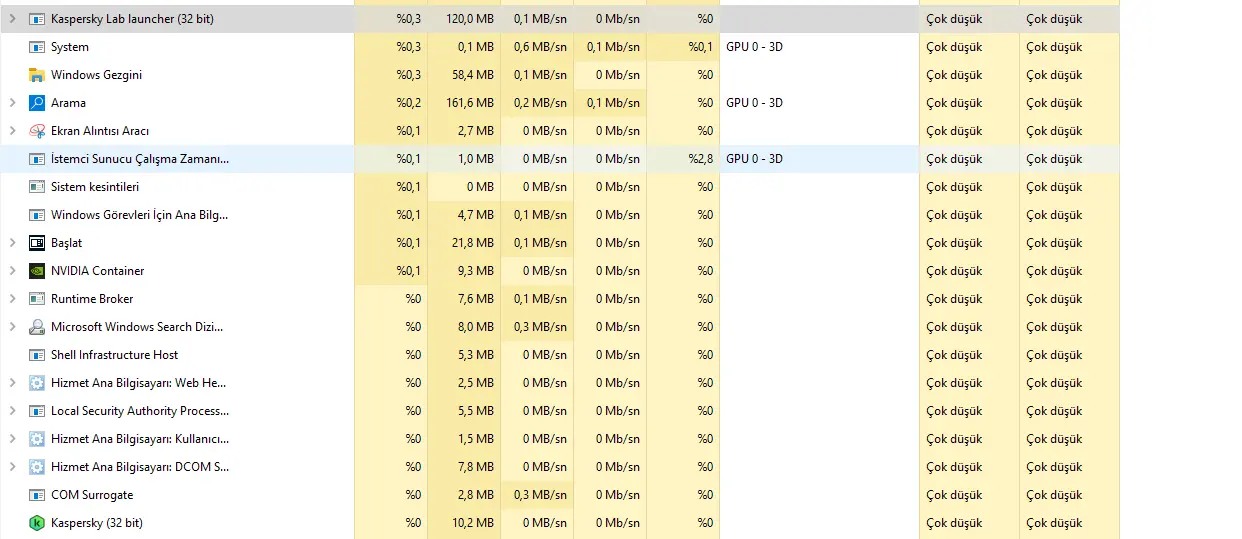Click the 58,4 MB memory value

tap(473, 75)
